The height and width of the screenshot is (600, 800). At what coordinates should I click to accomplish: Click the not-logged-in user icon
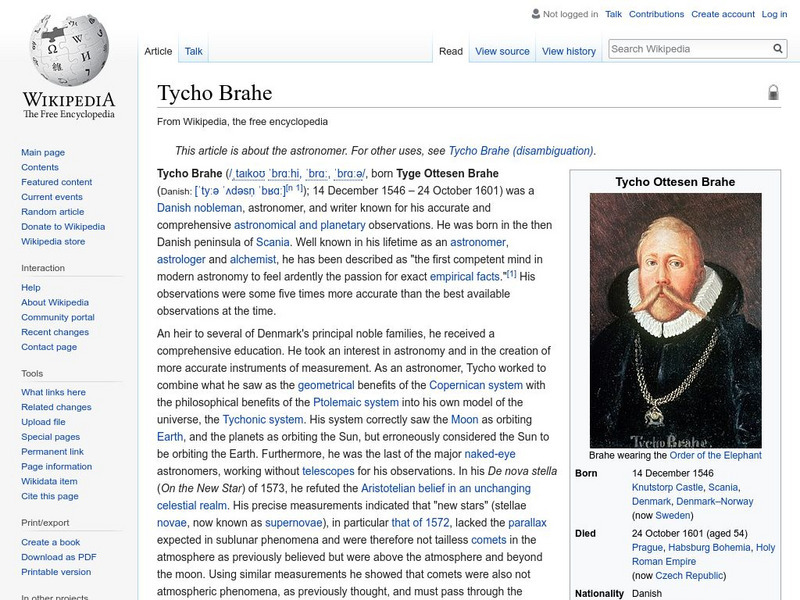tap(536, 14)
